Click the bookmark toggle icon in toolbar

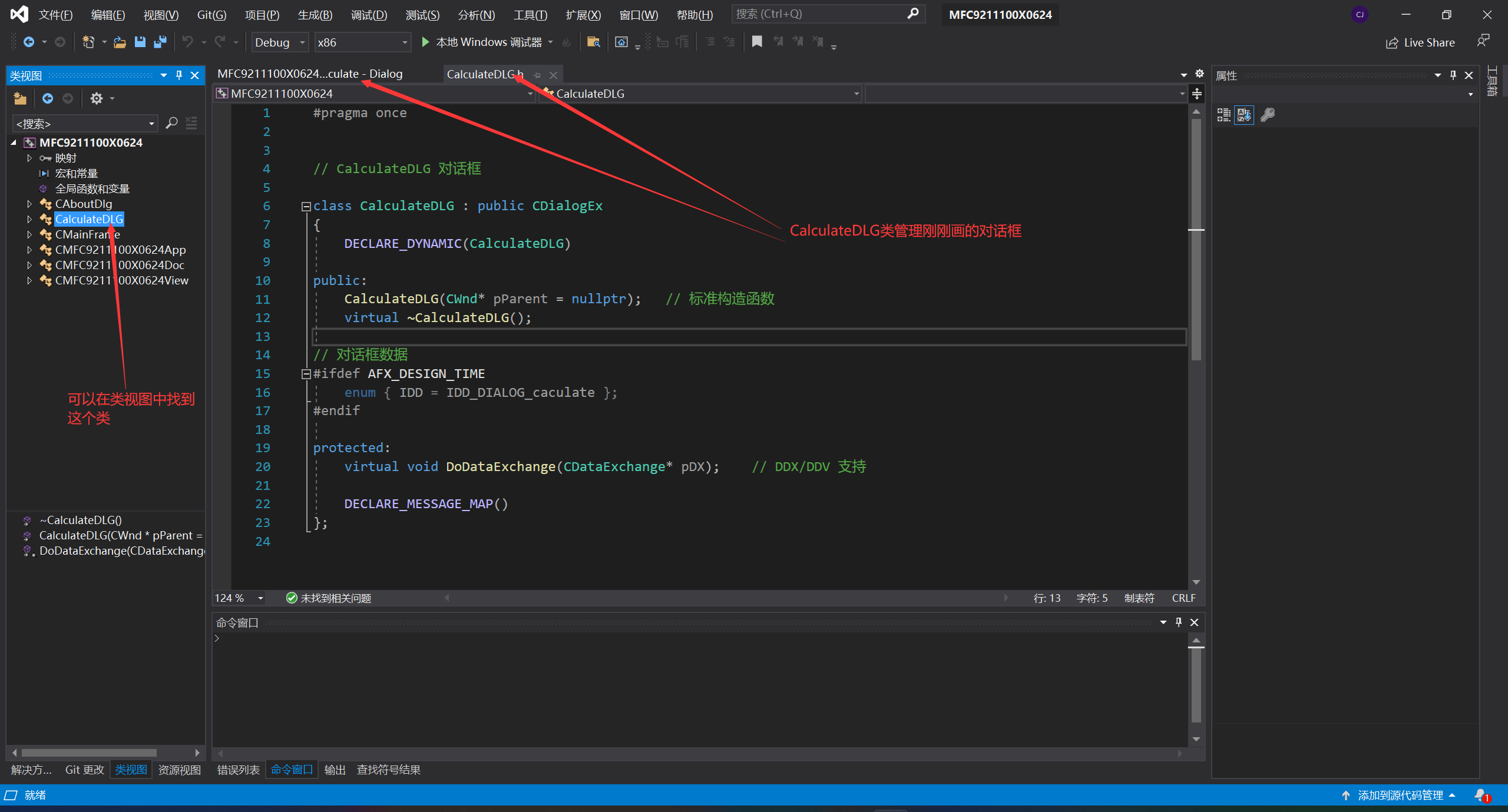click(x=757, y=41)
